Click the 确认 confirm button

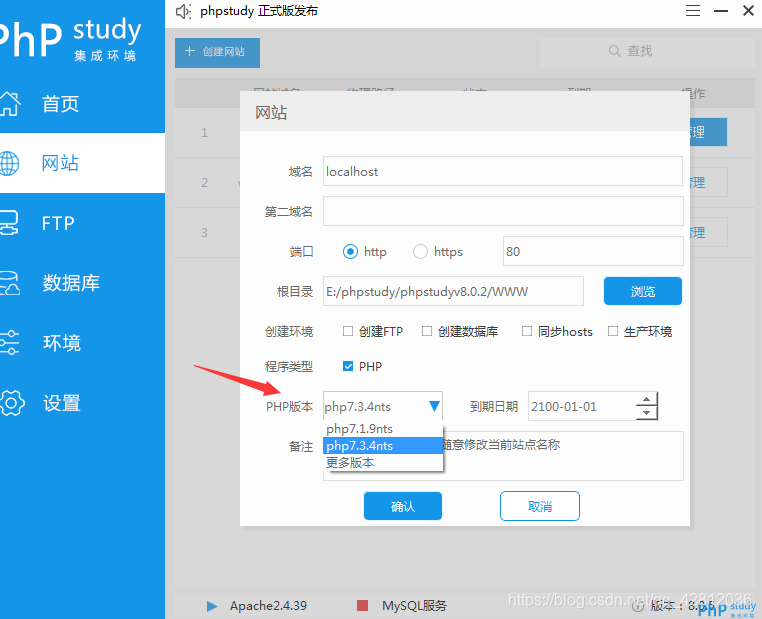(x=403, y=506)
